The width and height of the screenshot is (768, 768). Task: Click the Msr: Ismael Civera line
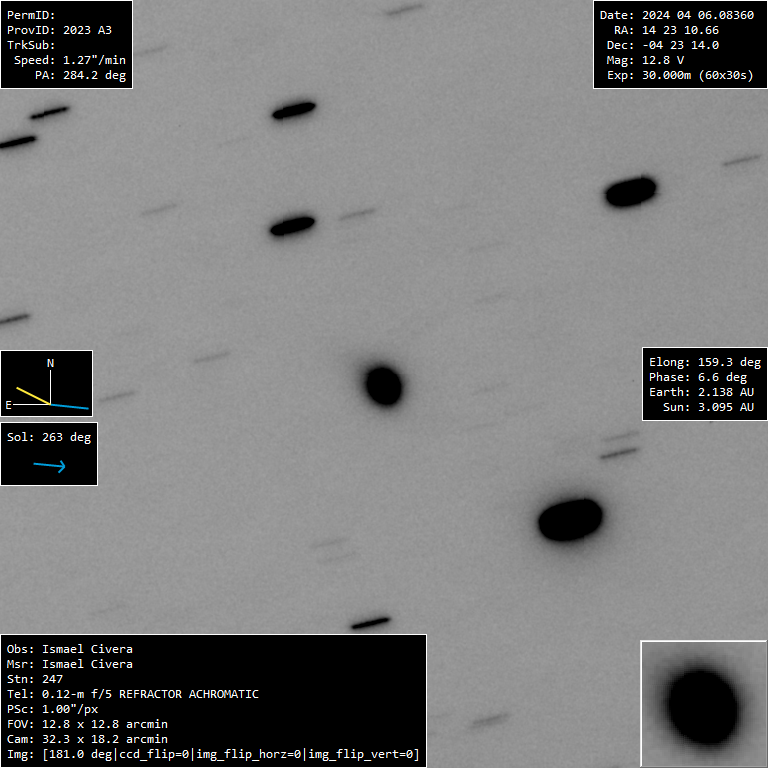point(70,664)
